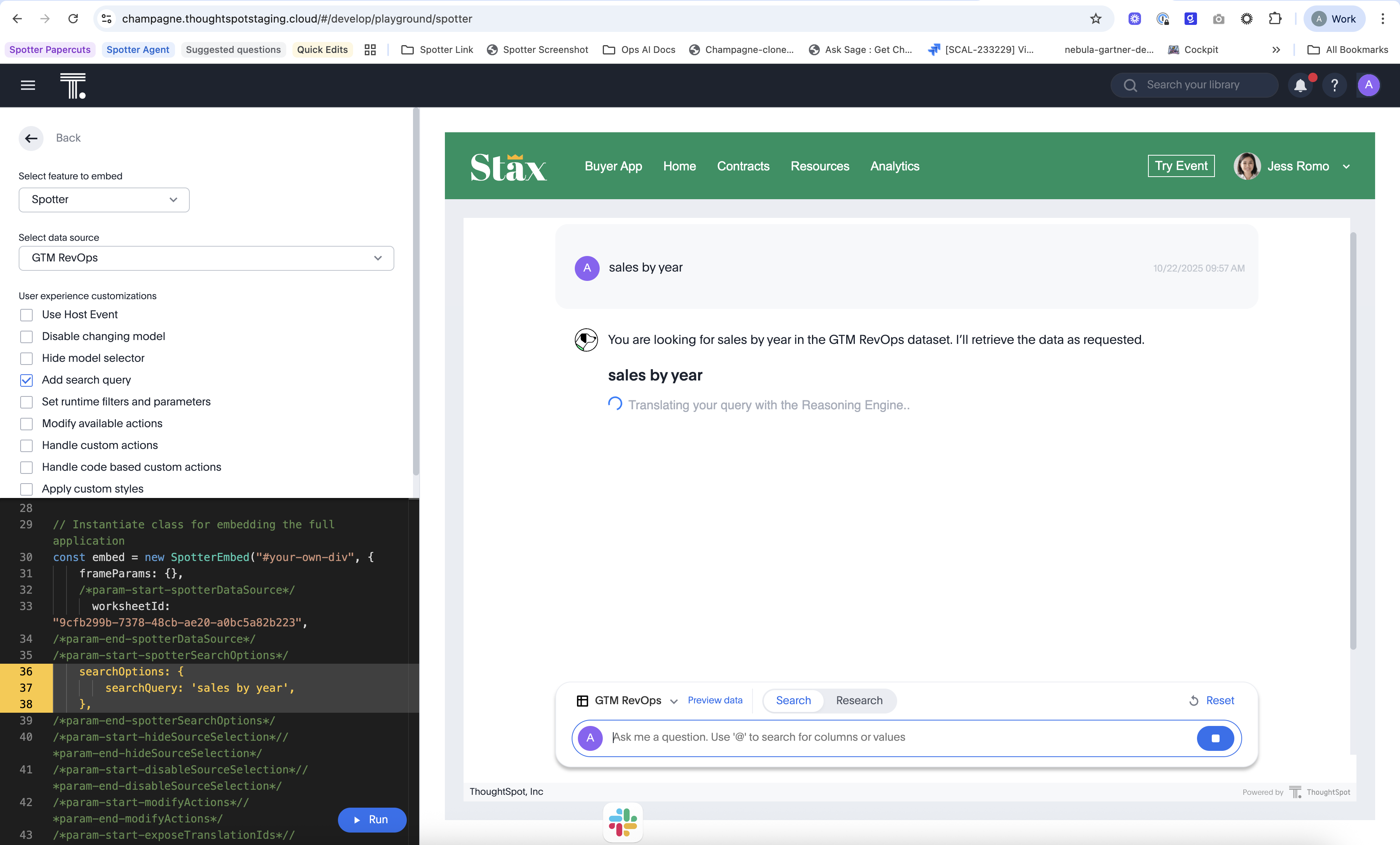Click the Back arrow icon
The height and width of the screenshot is (845, 1400).
31,138
